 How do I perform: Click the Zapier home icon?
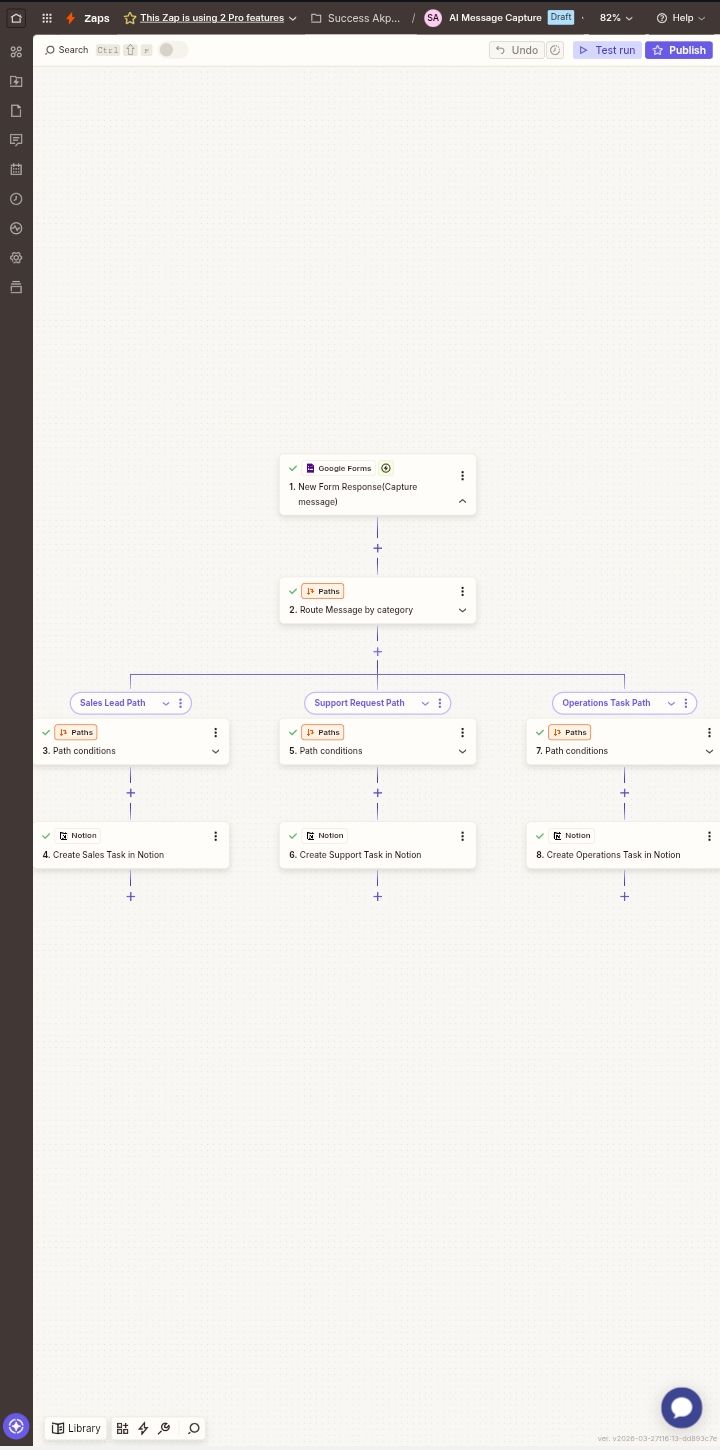(16, 18)
